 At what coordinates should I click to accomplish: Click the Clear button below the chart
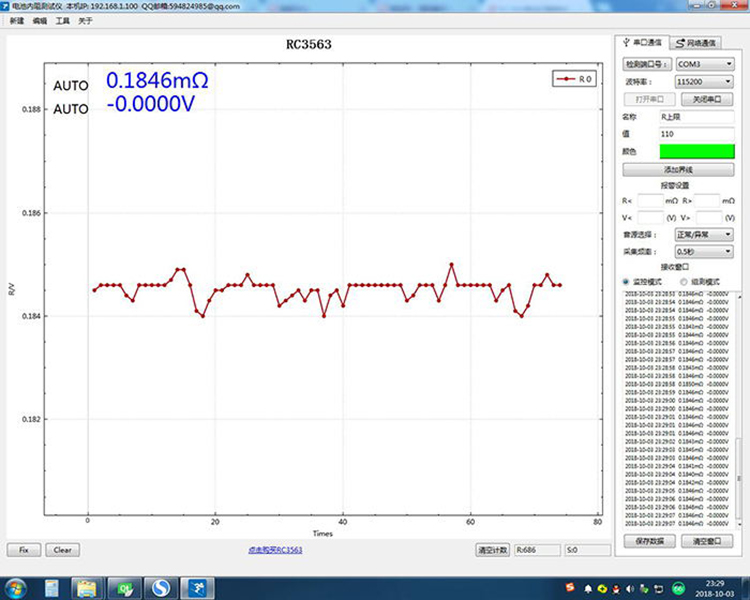(x=63, y=550)
